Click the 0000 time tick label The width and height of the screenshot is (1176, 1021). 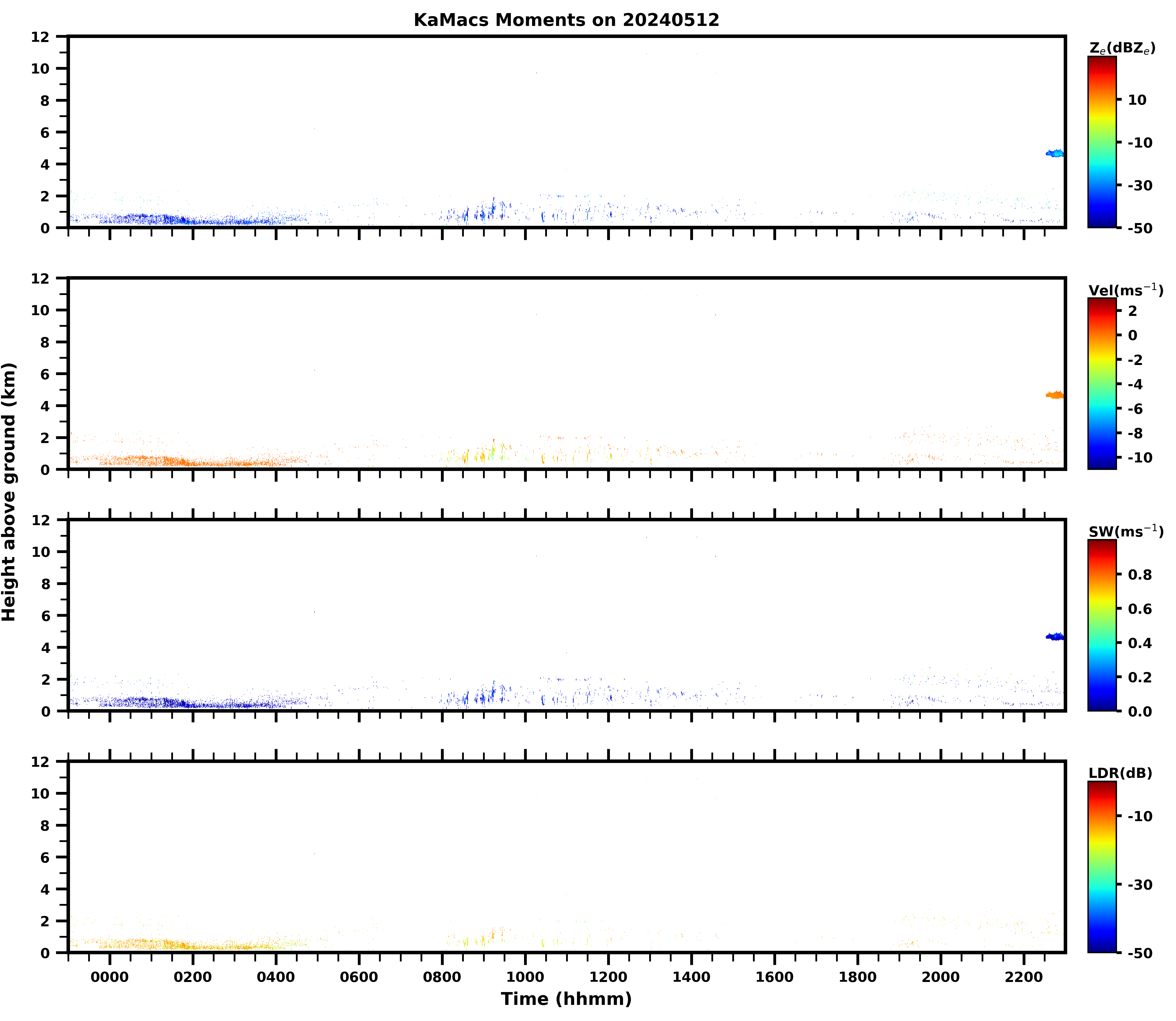pos(110,977)
